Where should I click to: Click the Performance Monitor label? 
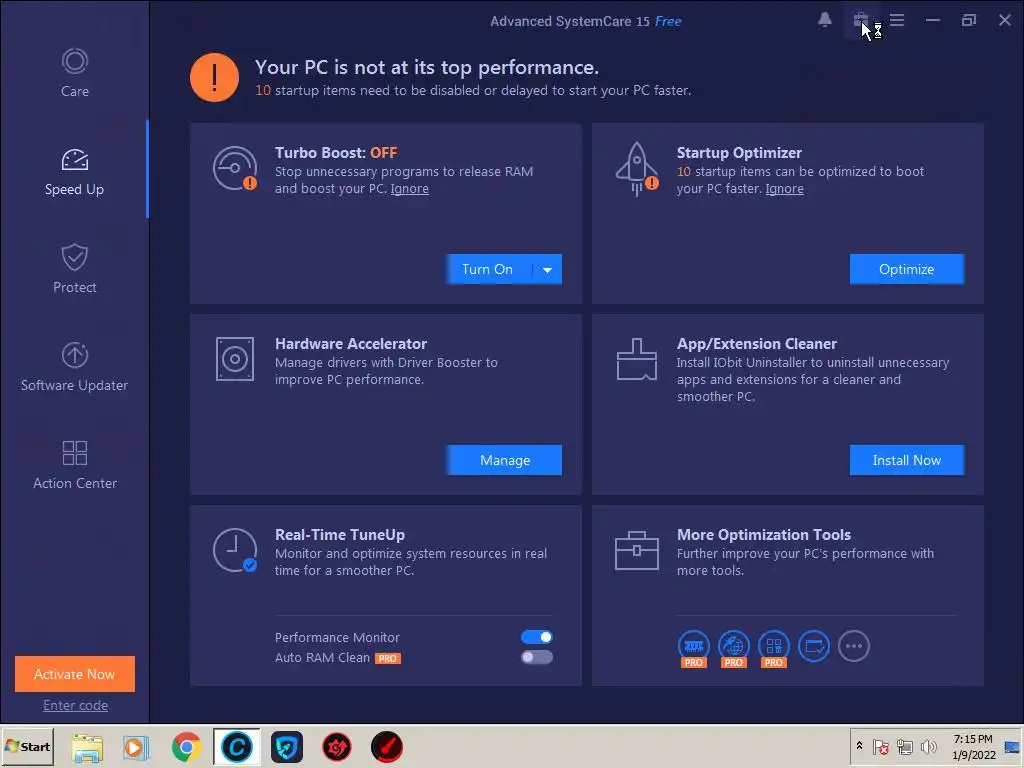(x=337, y=637)
